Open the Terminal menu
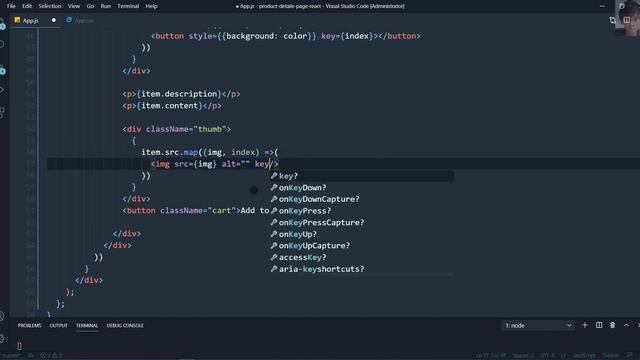 128,6
